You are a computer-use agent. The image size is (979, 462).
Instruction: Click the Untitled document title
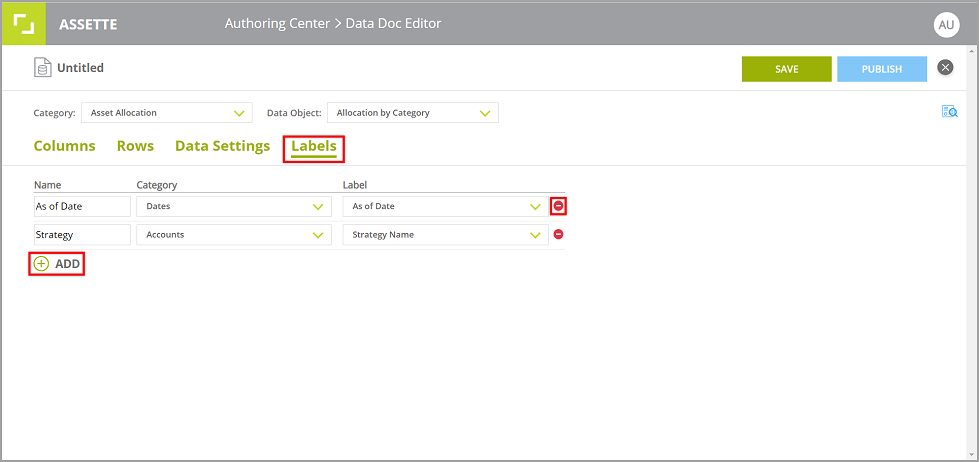81,68
